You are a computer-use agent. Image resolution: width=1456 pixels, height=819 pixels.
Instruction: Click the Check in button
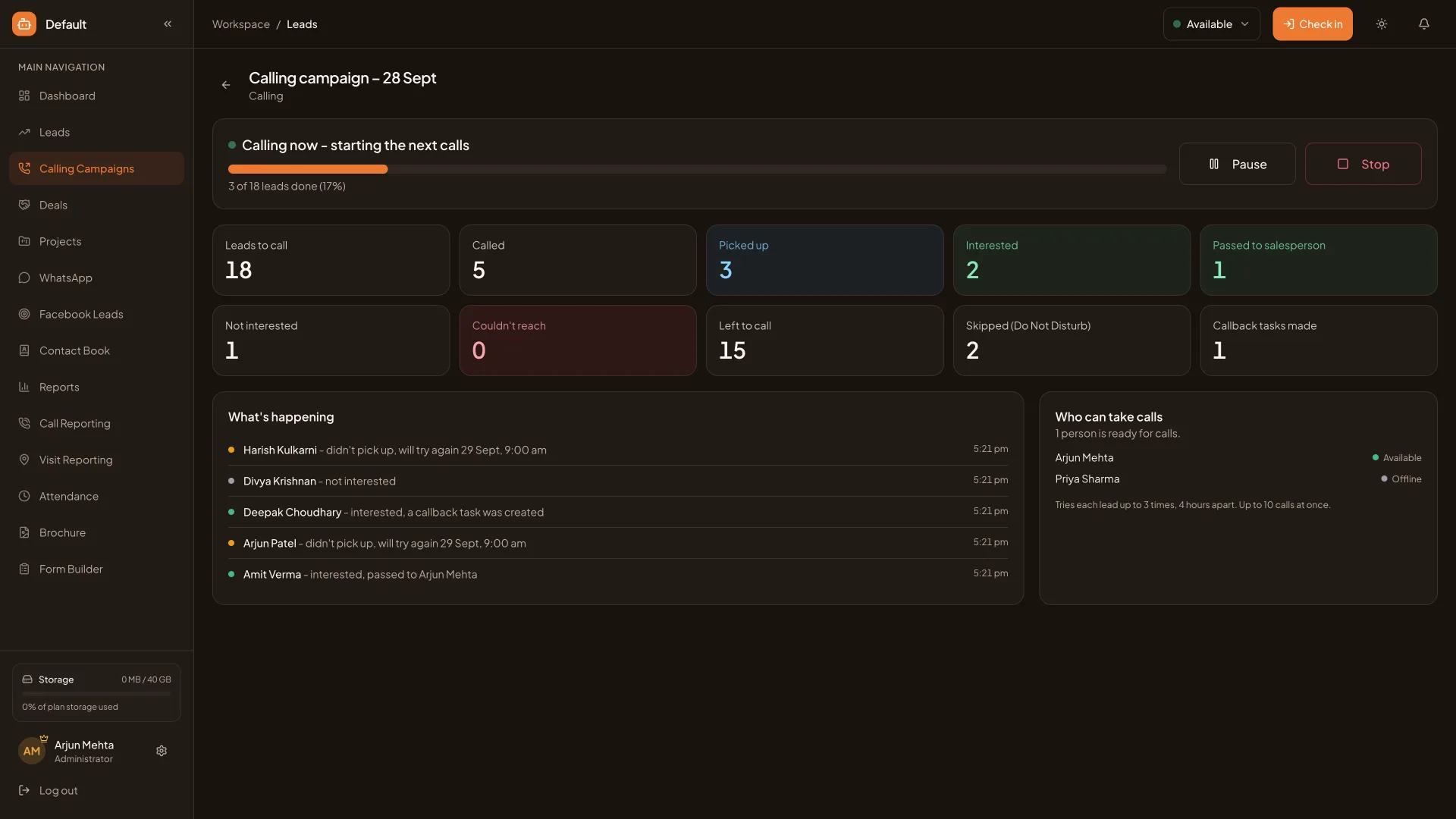[x=1312, y=24]
